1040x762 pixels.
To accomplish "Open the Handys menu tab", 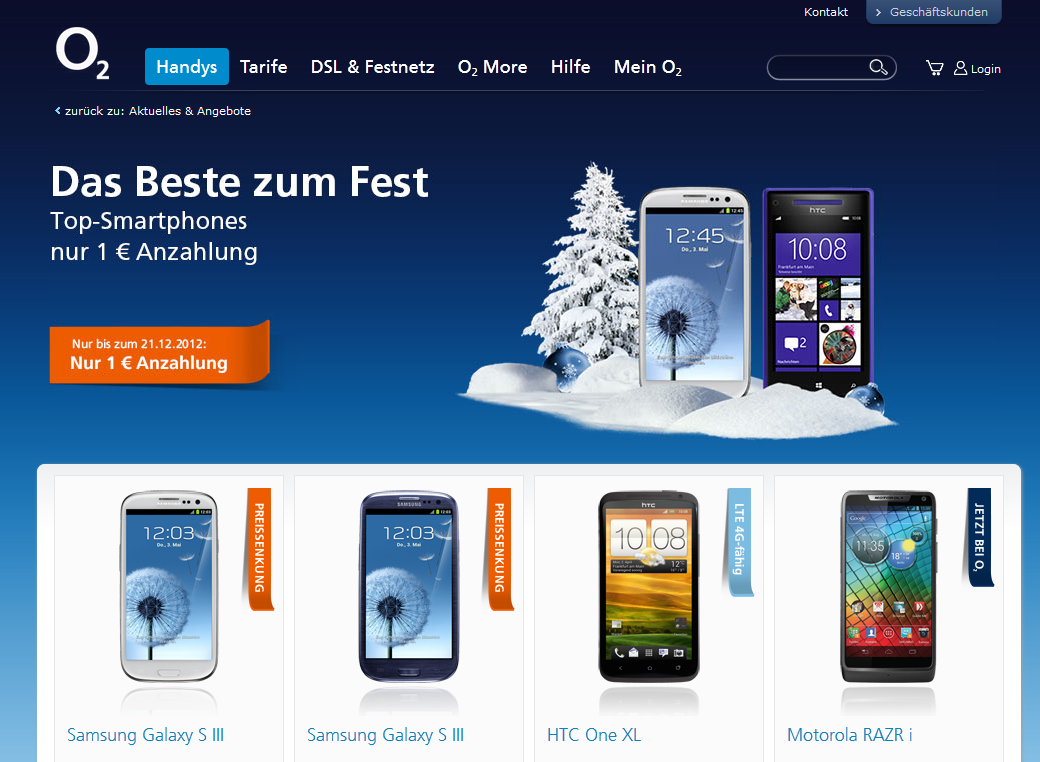I will click(186, 66).
